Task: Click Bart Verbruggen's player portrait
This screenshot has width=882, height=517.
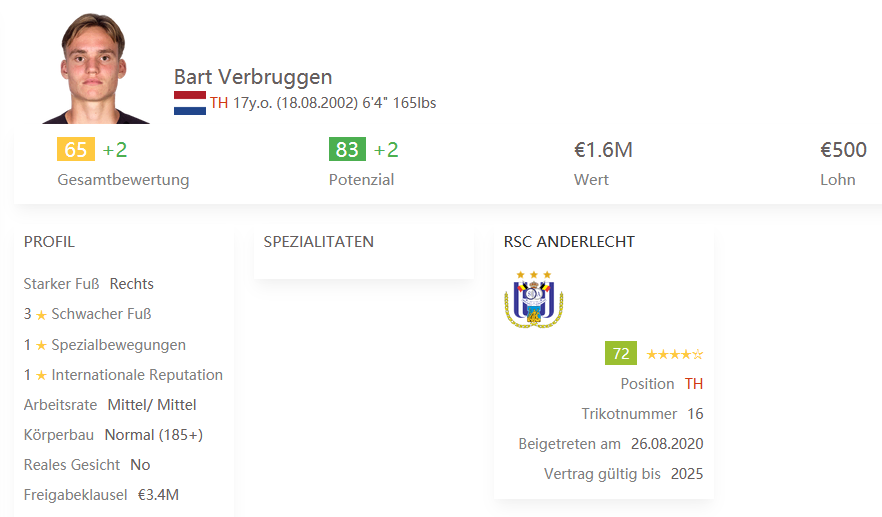Action: [x=95, y=68]
